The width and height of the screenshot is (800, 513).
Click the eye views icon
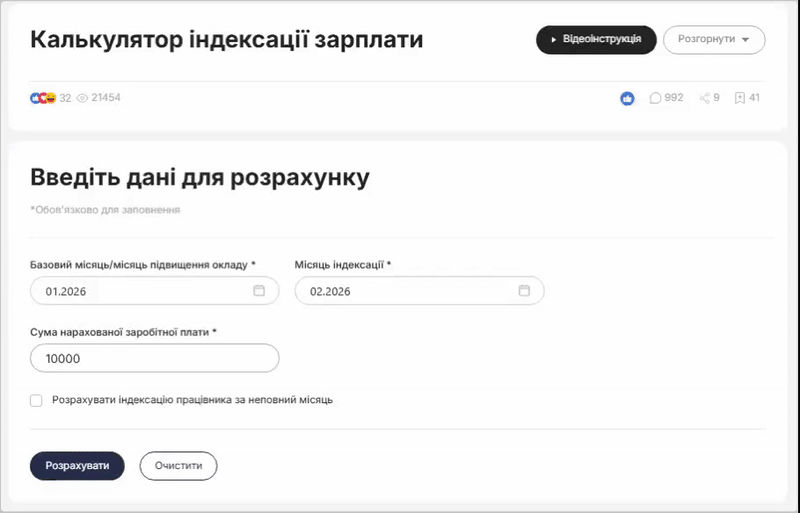coord(82,98)
